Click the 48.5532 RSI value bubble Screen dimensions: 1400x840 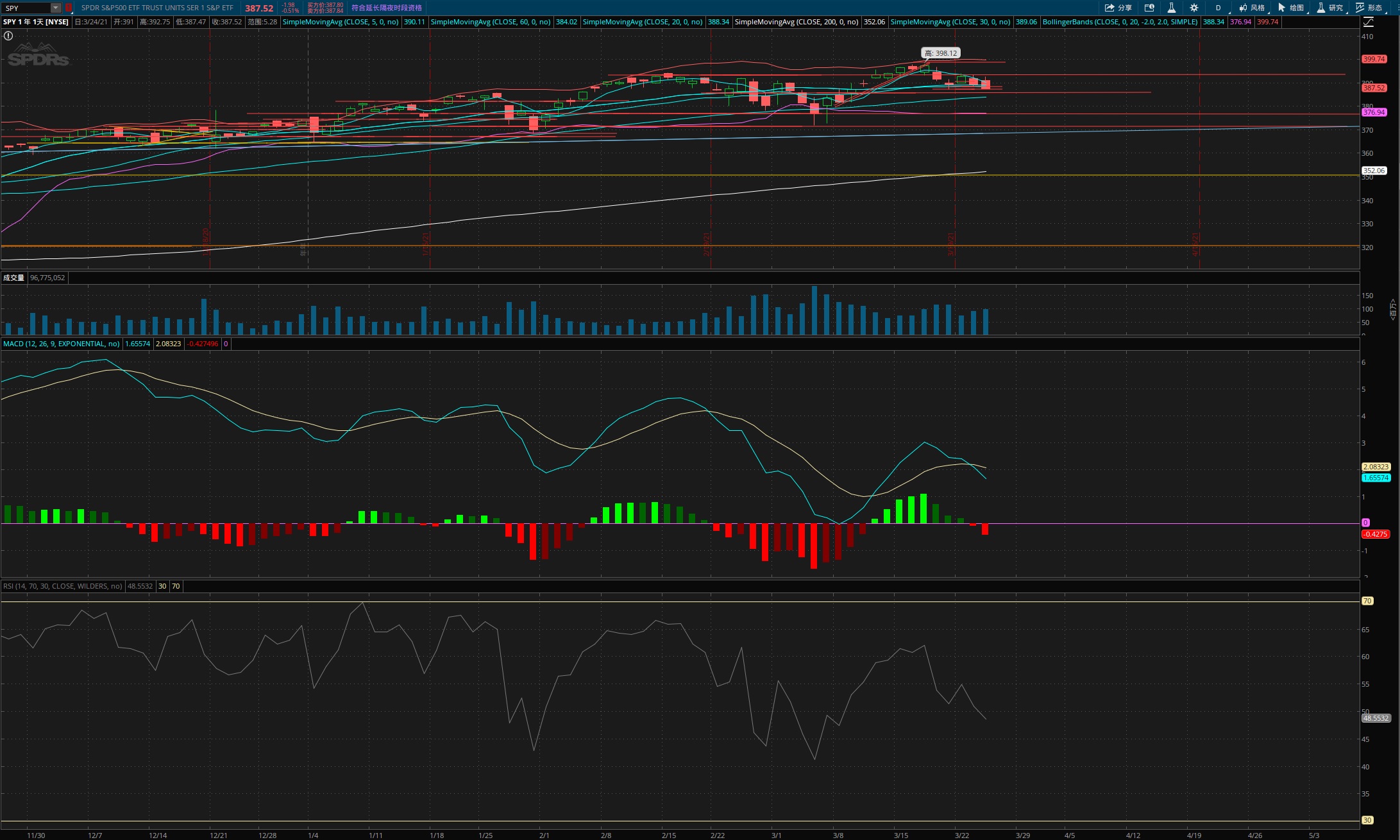point(1376,718)
